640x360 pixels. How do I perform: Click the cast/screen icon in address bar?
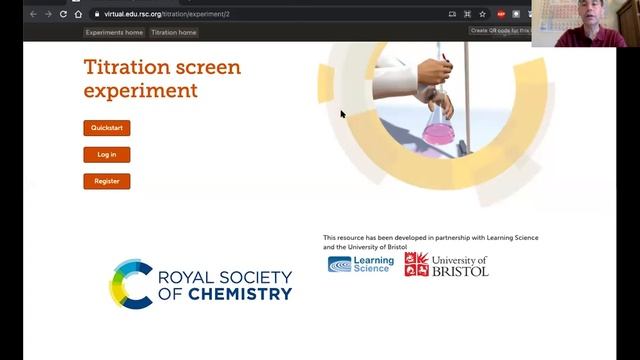(452, 14)
